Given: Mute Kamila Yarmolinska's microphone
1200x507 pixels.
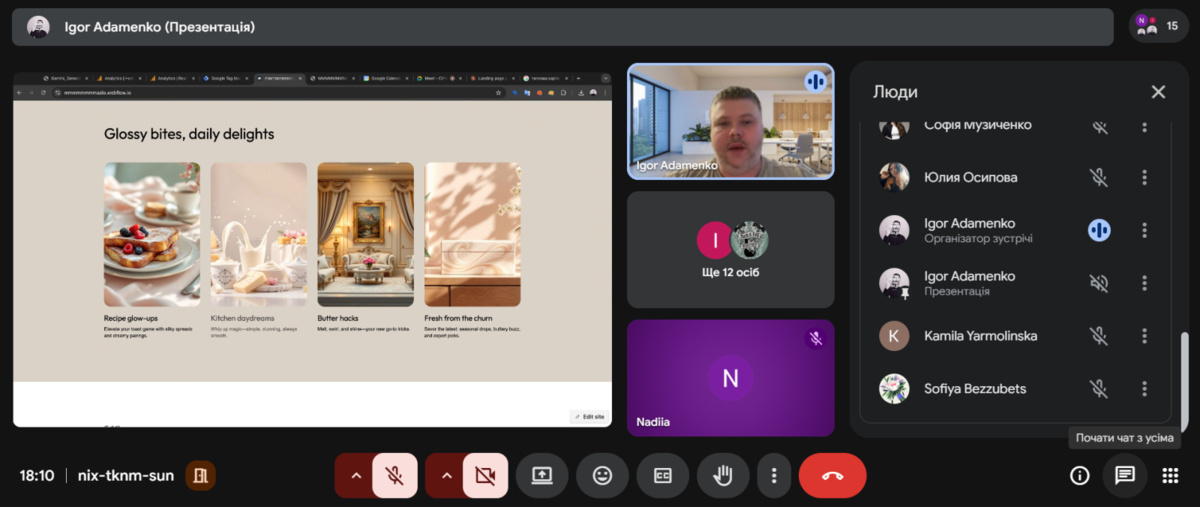Looking at the screenshot, I should [1099, 336].
